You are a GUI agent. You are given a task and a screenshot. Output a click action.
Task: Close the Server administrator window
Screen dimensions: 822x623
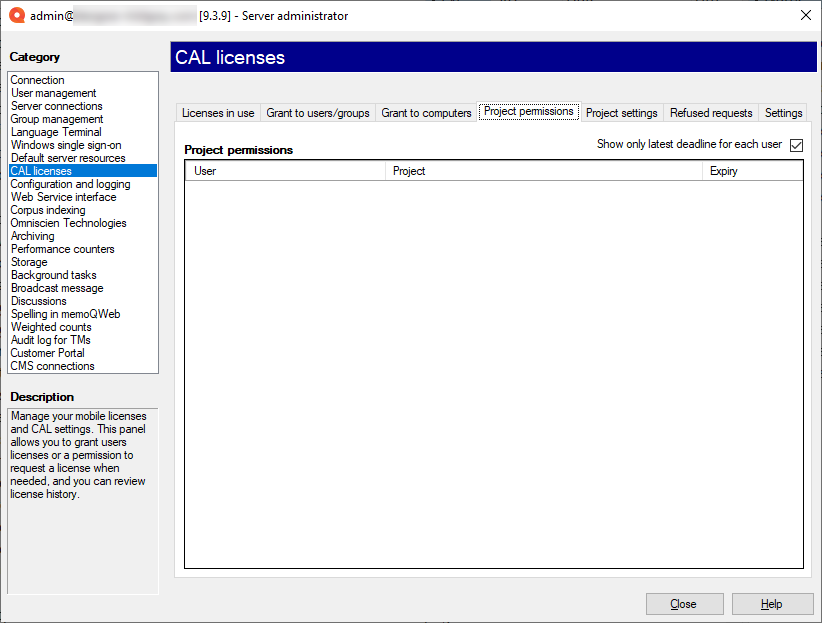pyautogui.click(x=805, y=15)
